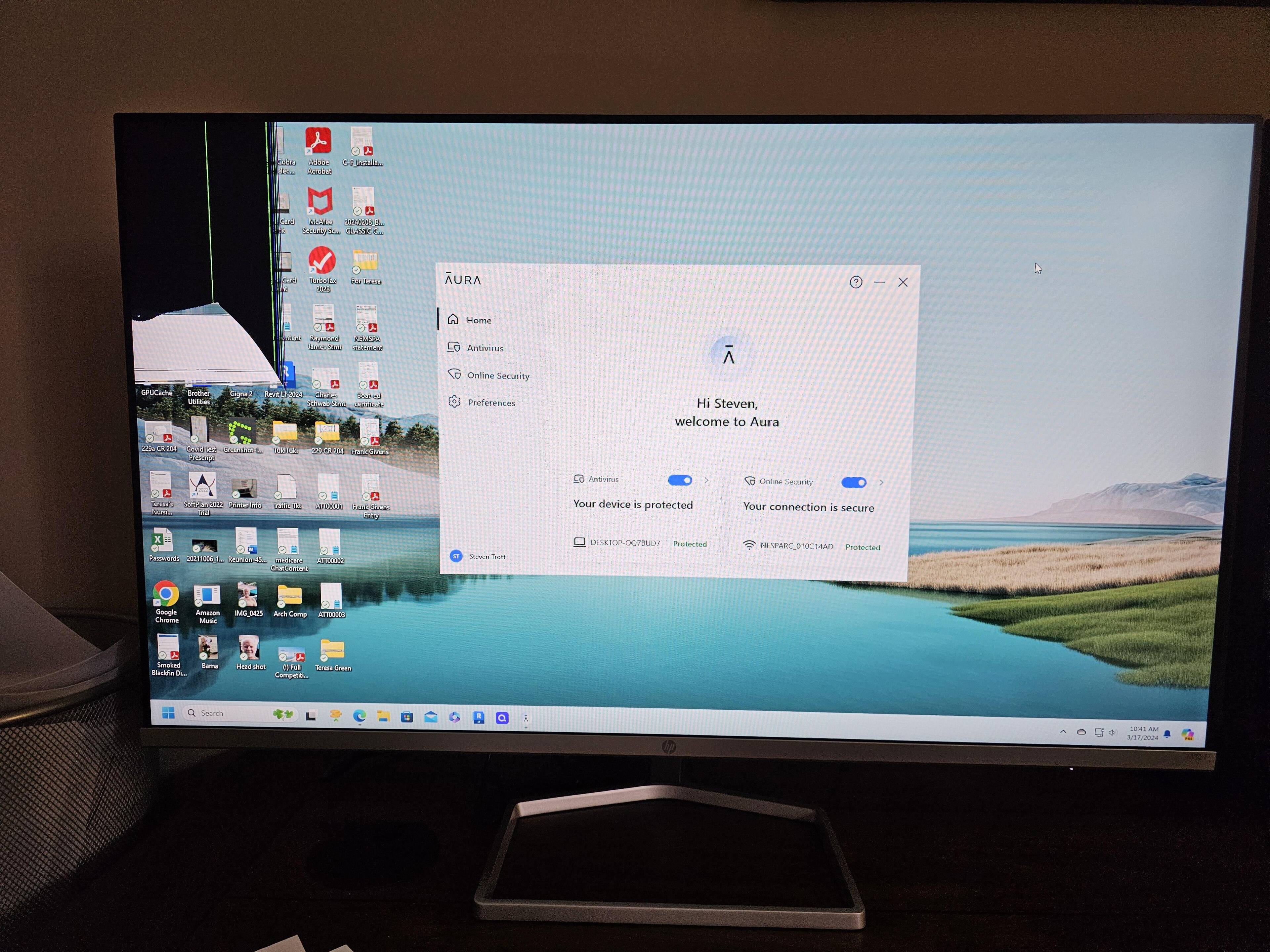This screenshot has height=952, width=1270.
Task: Show hidden icons tray chevron
Action: (1063, 732)
